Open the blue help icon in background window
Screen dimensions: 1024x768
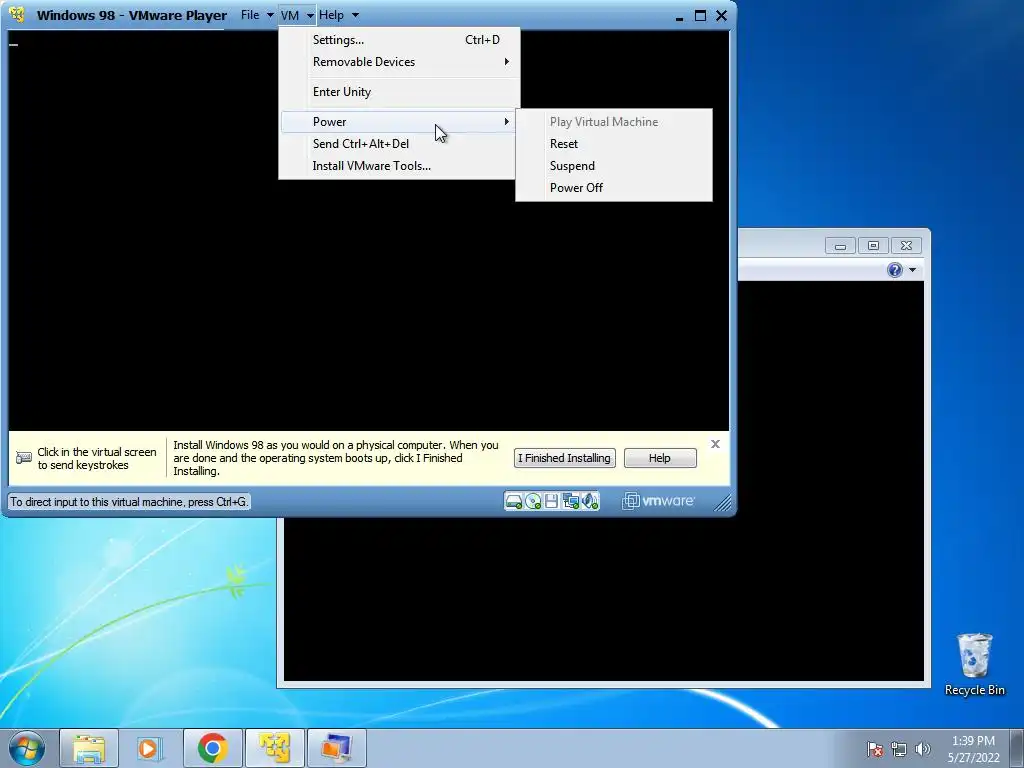click(x=895, y=270)
